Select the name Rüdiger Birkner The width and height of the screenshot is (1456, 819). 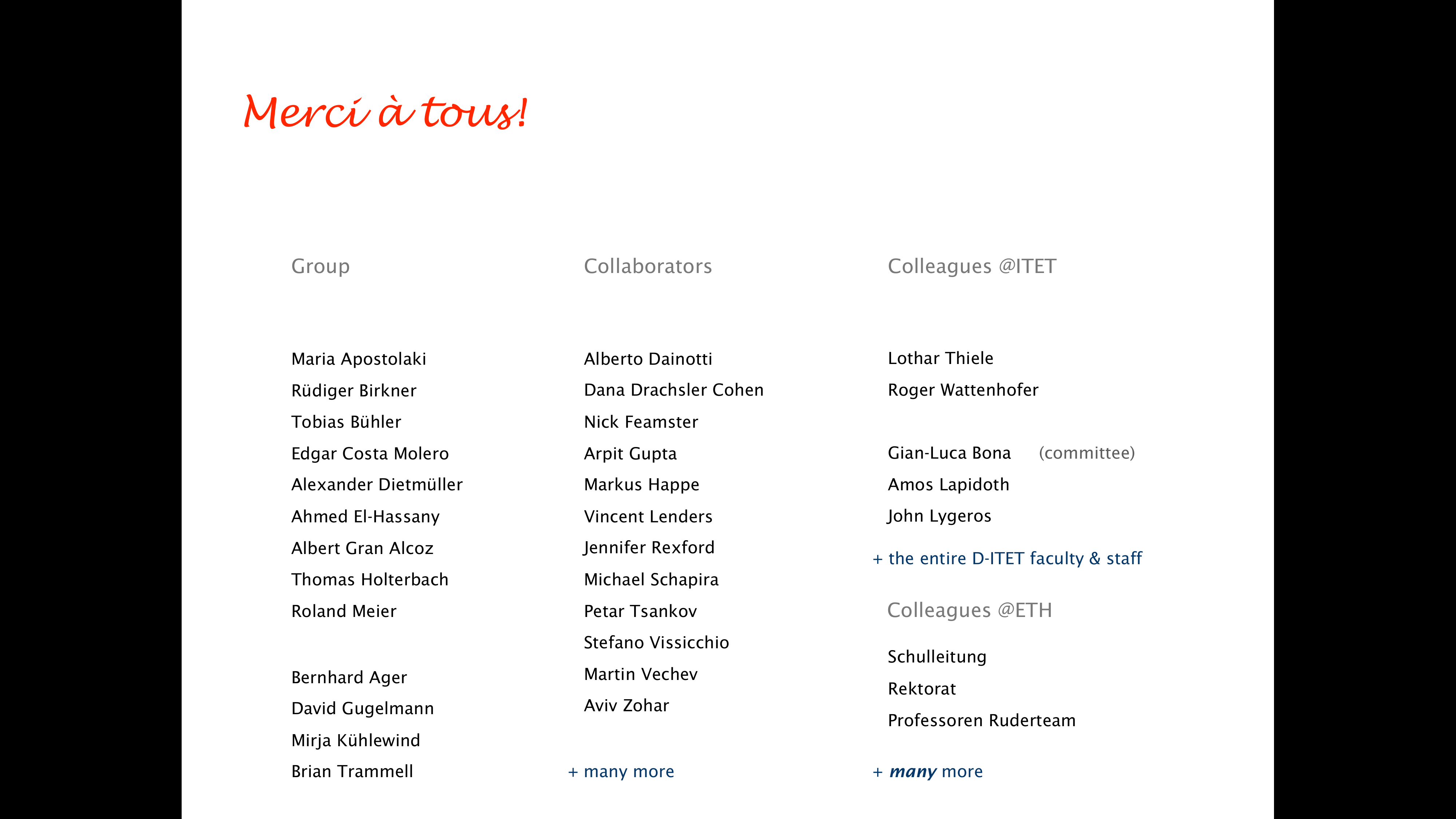tap(353, 391)
